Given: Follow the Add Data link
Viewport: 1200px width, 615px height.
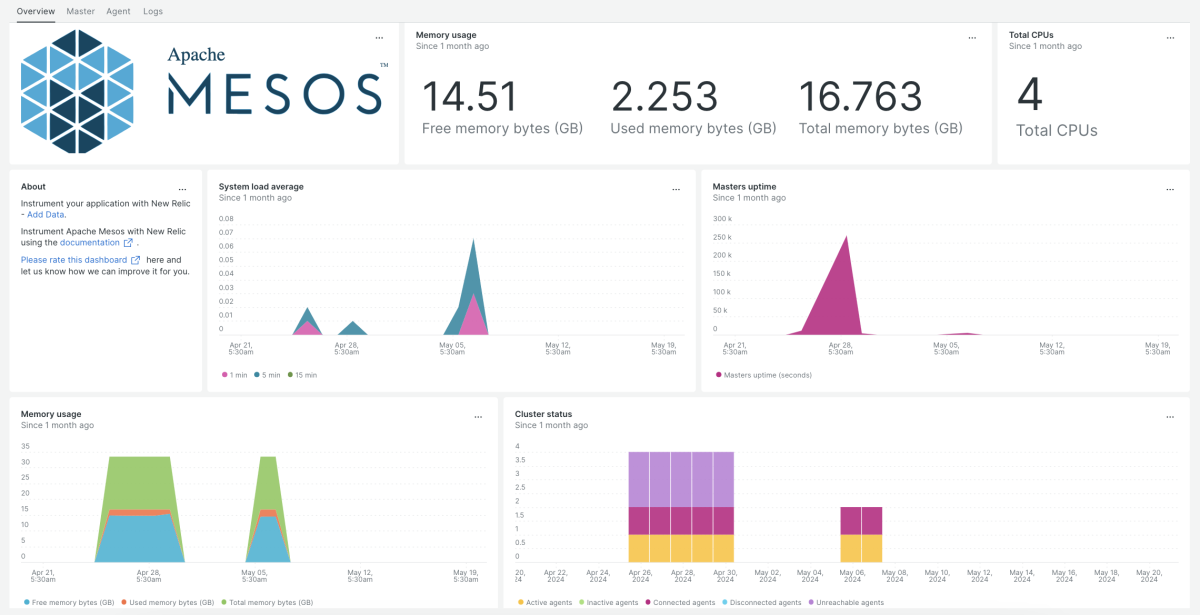Looking at the screenshot, I should pyautogui.click(x=46, y=214).
